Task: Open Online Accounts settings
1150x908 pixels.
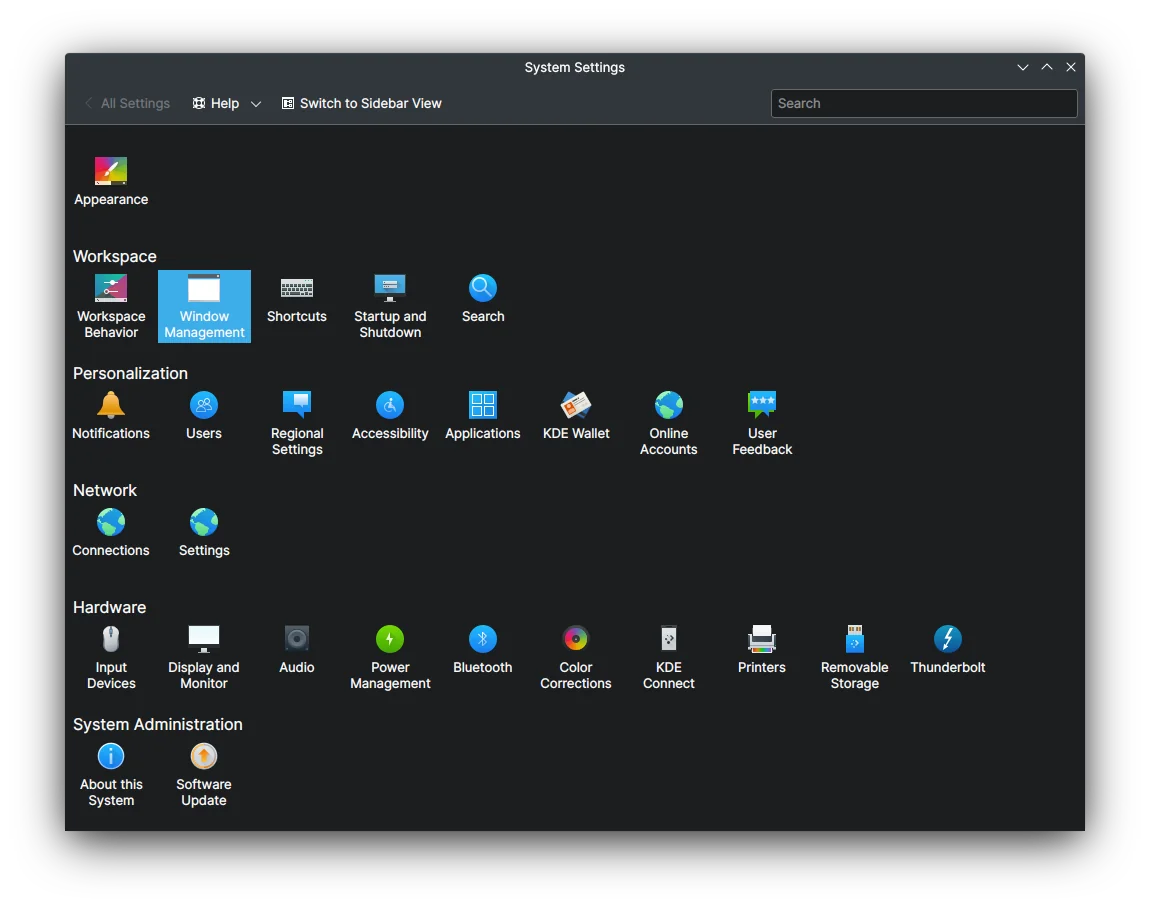Action: point(668,423)
